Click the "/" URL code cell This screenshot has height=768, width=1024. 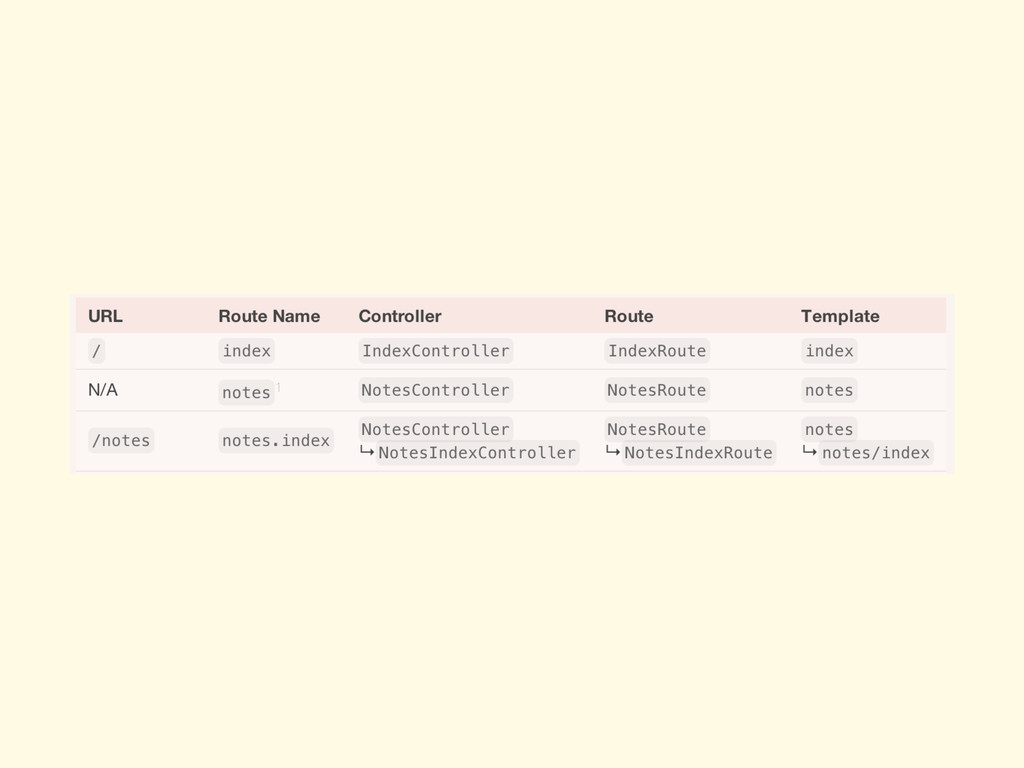pyautogui.click(x=96, y=351)
